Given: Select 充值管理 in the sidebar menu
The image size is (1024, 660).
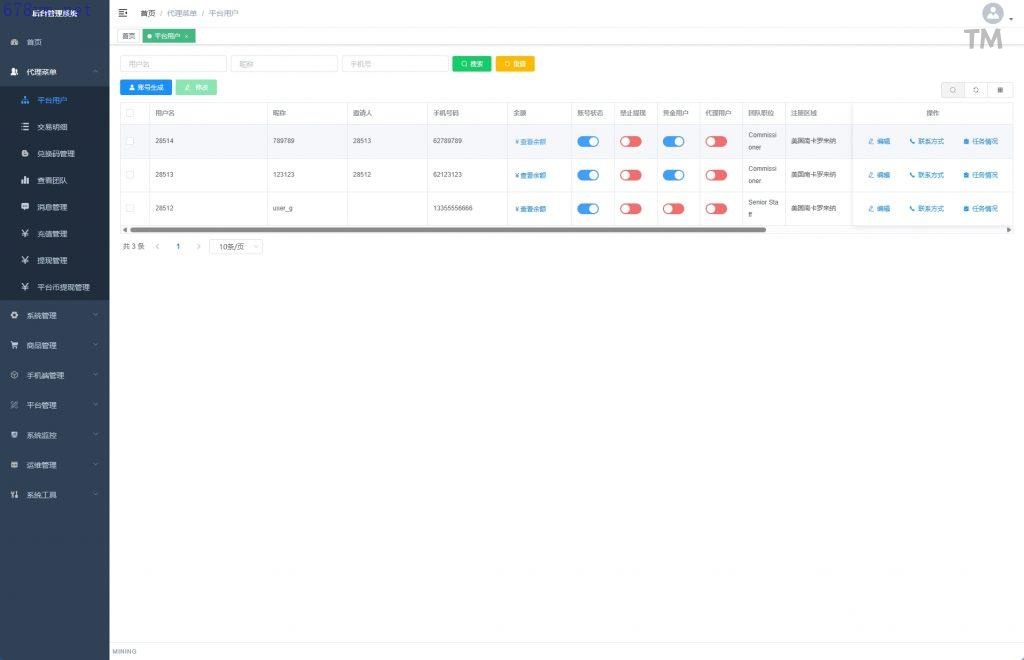Looking at the screenshot, I should point(52,234).
